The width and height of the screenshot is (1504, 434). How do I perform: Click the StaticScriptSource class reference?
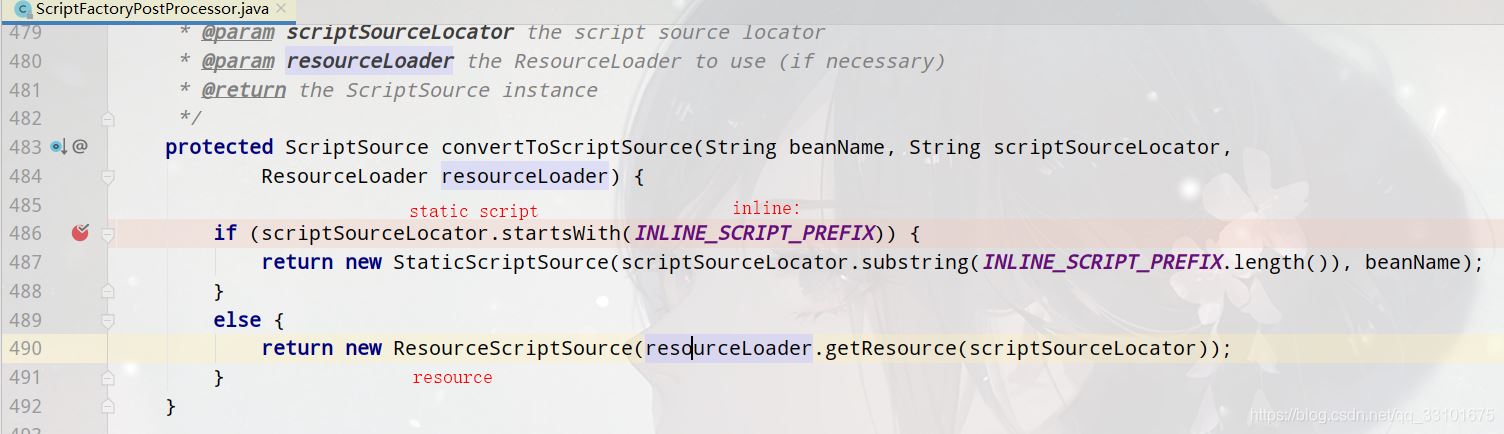point(501,262)
